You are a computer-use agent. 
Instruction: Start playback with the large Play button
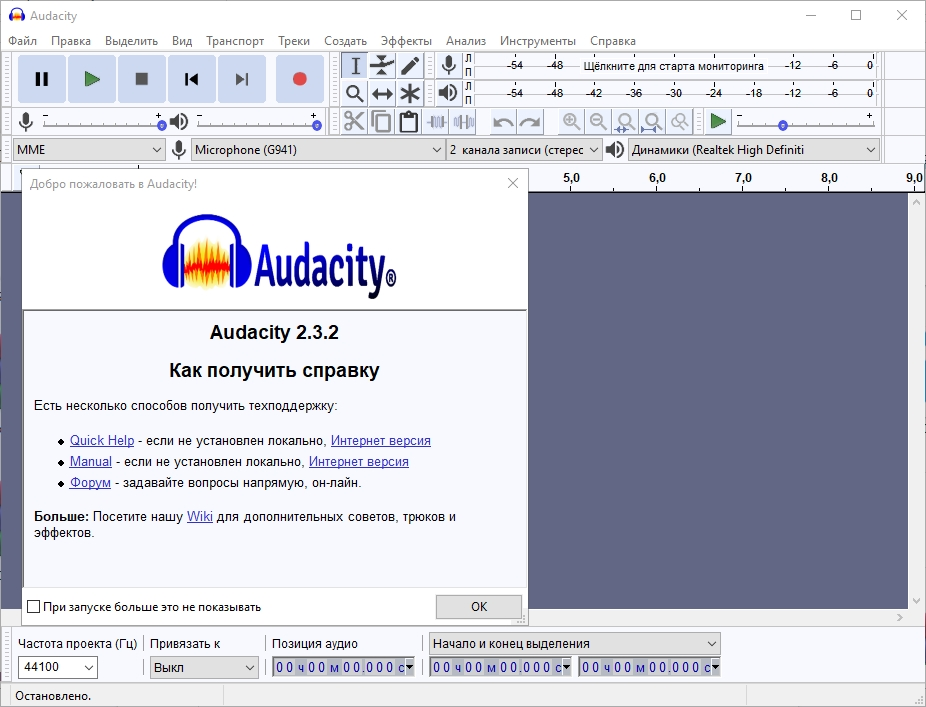tap(92, 79)
